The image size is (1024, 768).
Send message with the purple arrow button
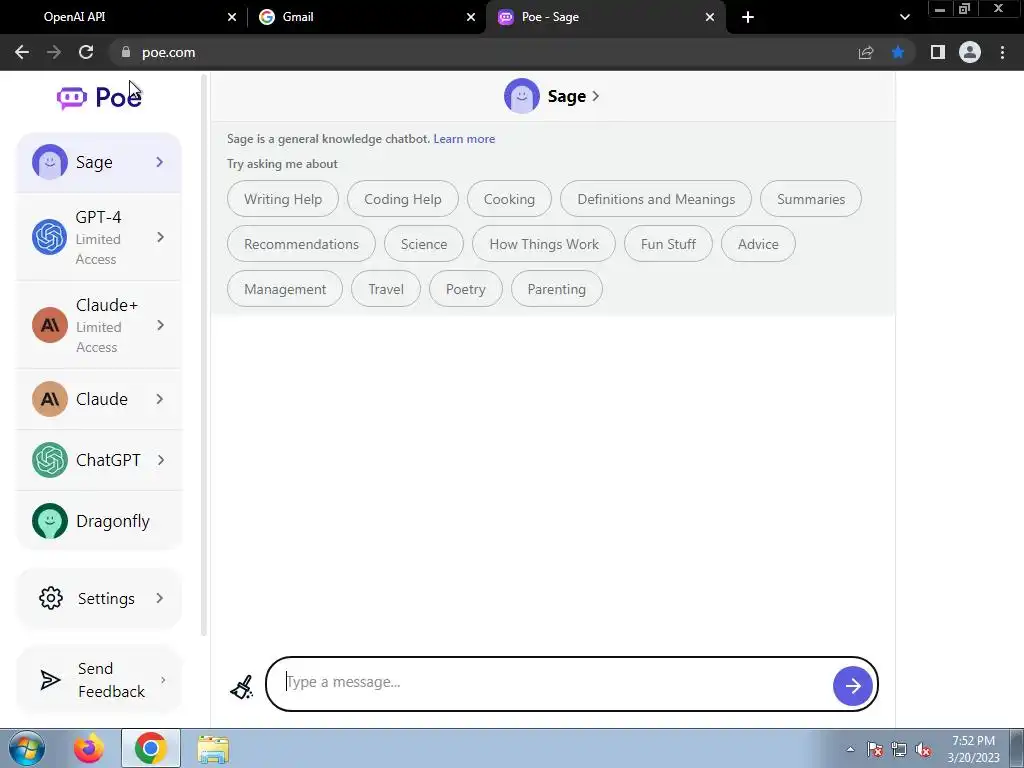[853, 686]
